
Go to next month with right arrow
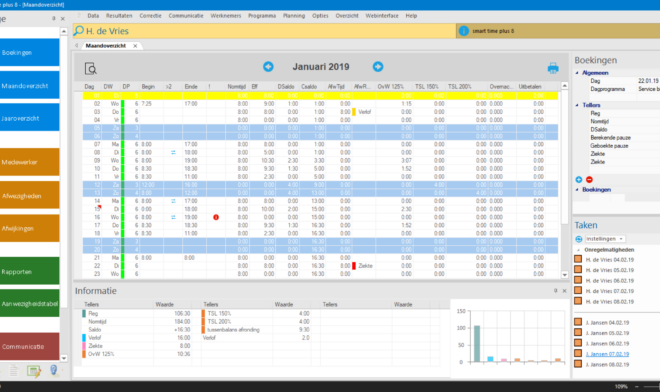[378, 67]
